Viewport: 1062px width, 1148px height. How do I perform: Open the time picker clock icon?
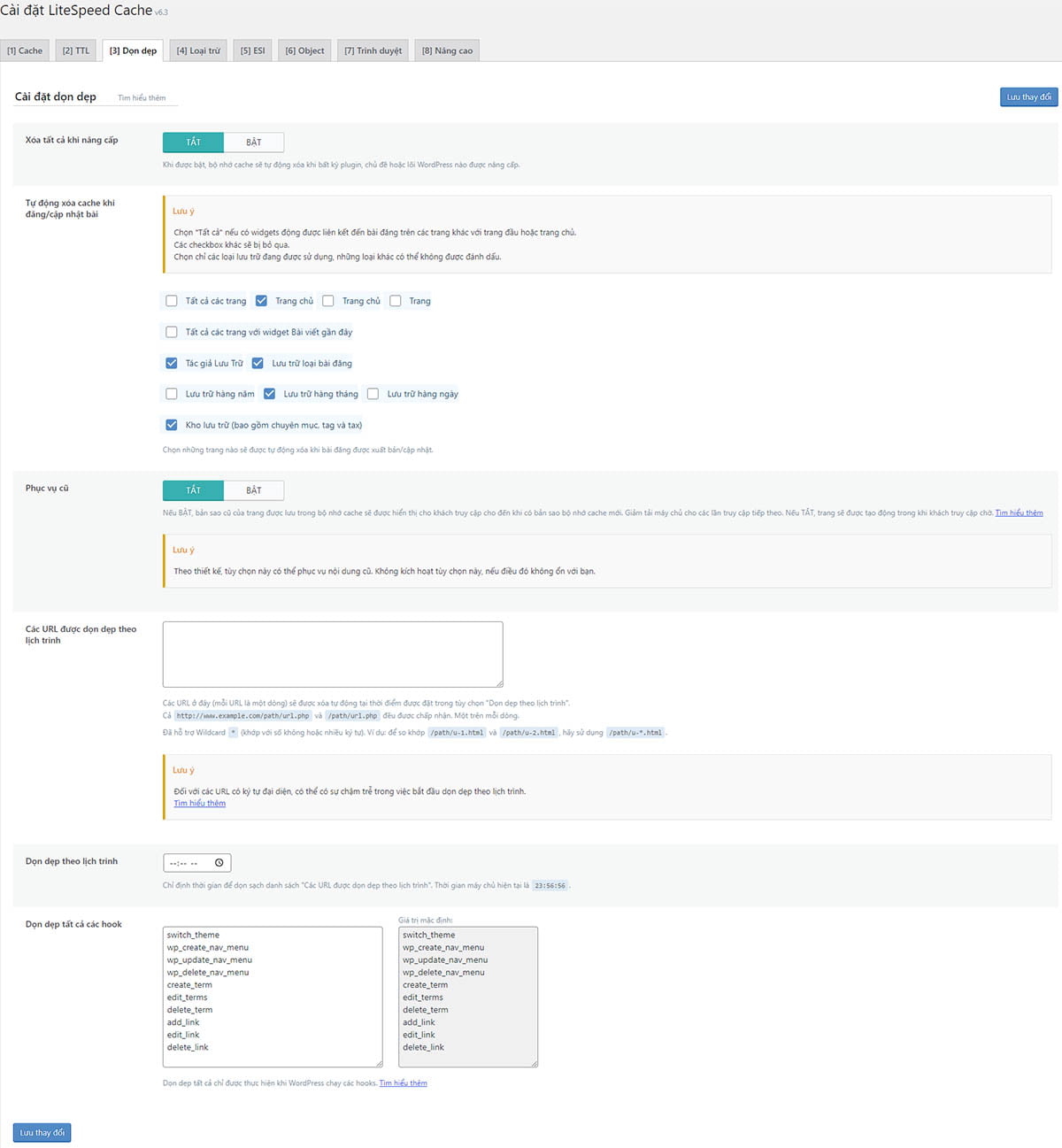219,863
